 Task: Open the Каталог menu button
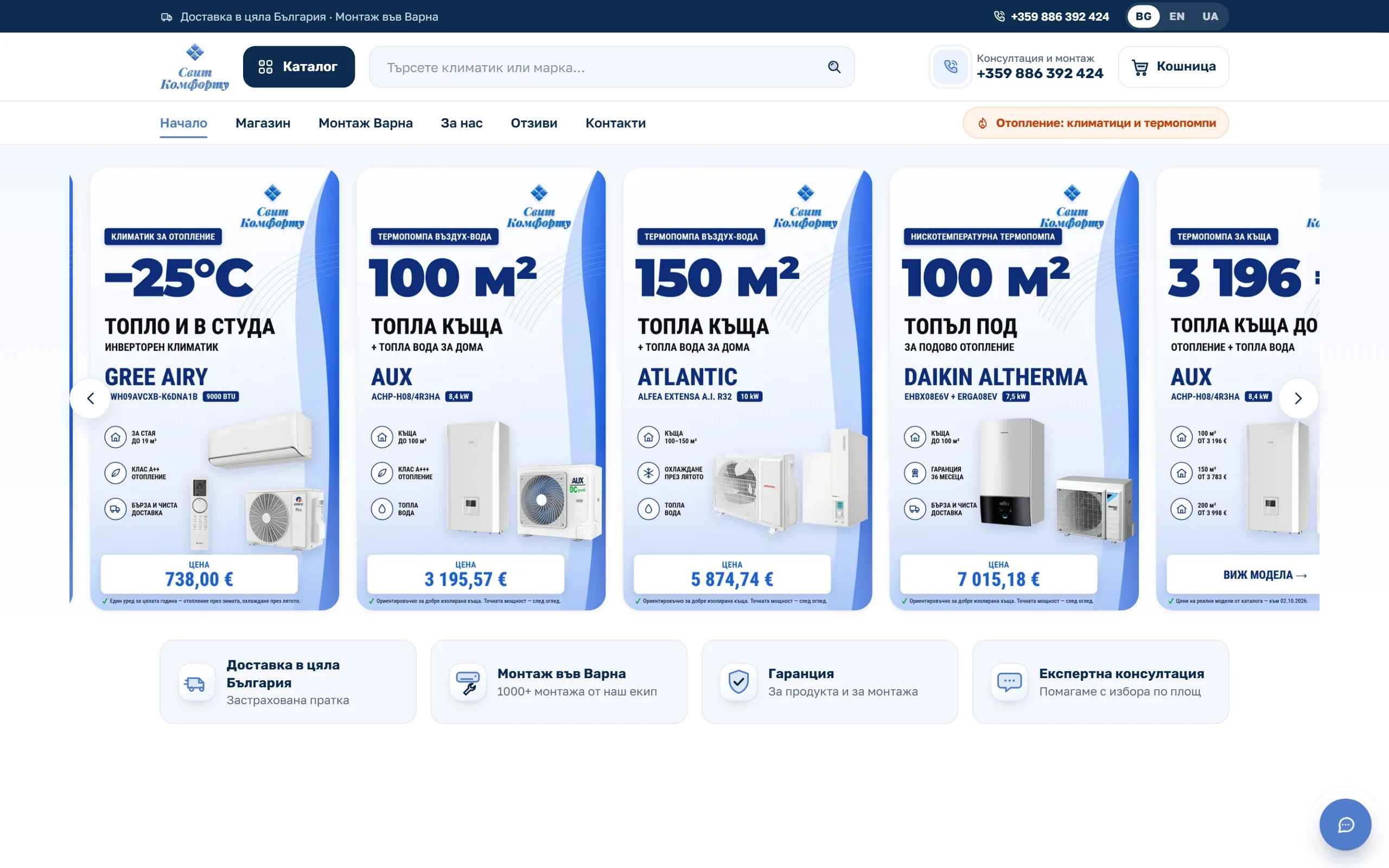point(298,67)
